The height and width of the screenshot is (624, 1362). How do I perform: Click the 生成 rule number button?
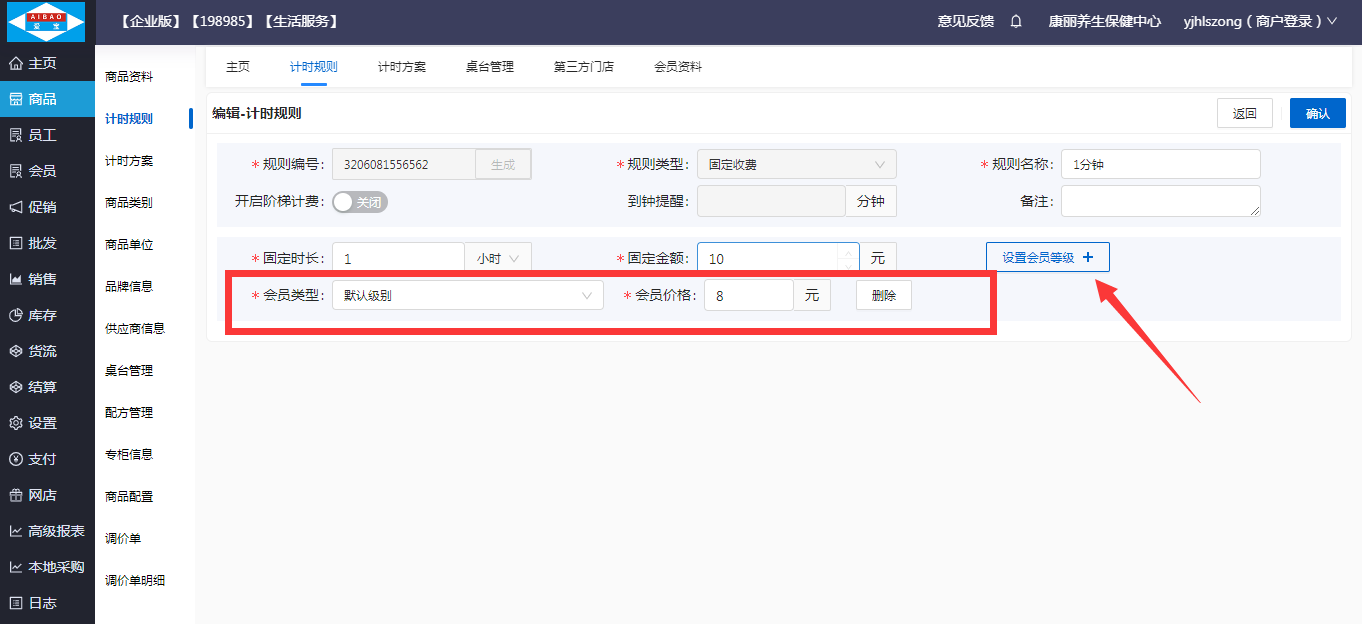[503, 164]
